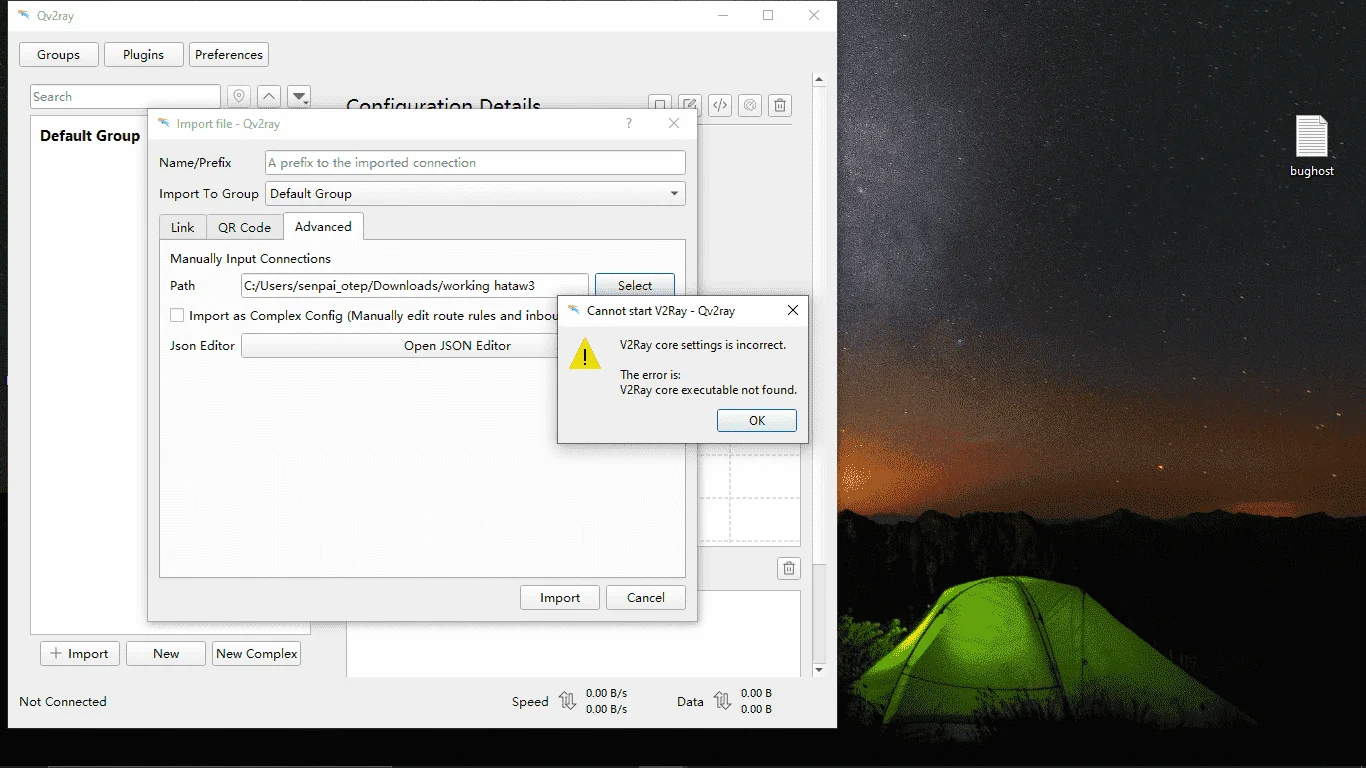The height and width of the screenshot is (768, 1366).
Task: Click the edit connection pencil icon
Action: tap(690, 104)
